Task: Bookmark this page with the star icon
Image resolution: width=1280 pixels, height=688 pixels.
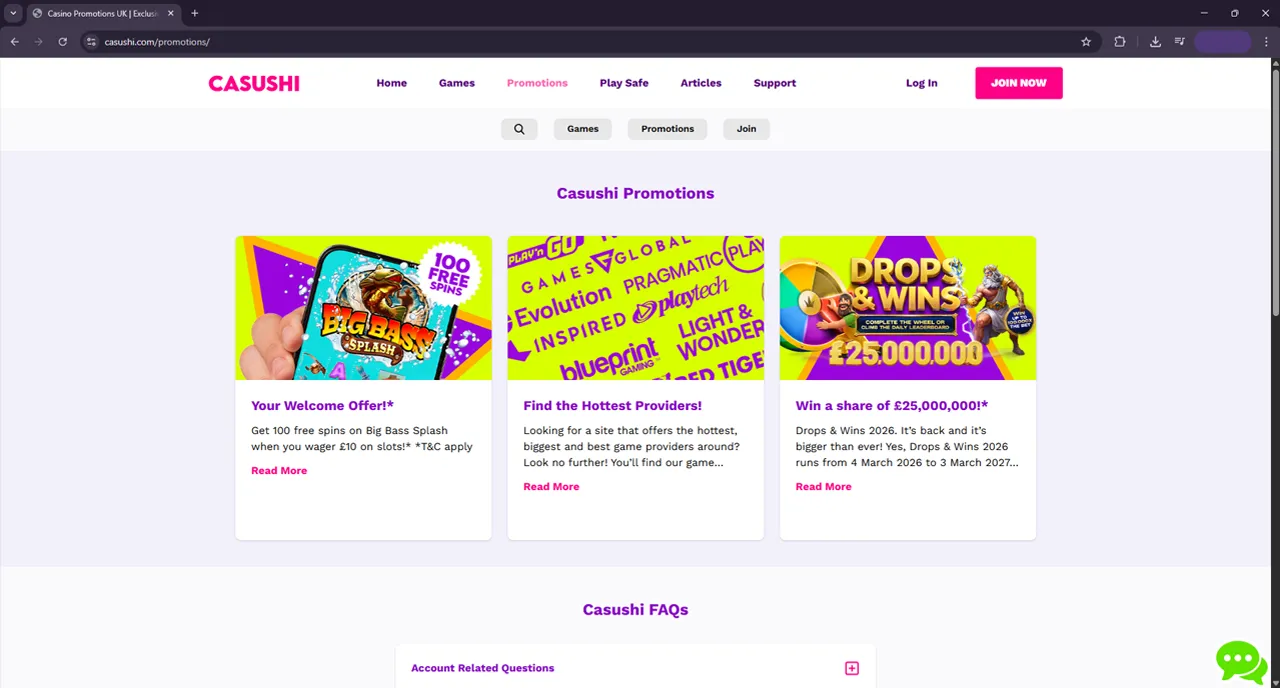Action: coord(1086,42)
